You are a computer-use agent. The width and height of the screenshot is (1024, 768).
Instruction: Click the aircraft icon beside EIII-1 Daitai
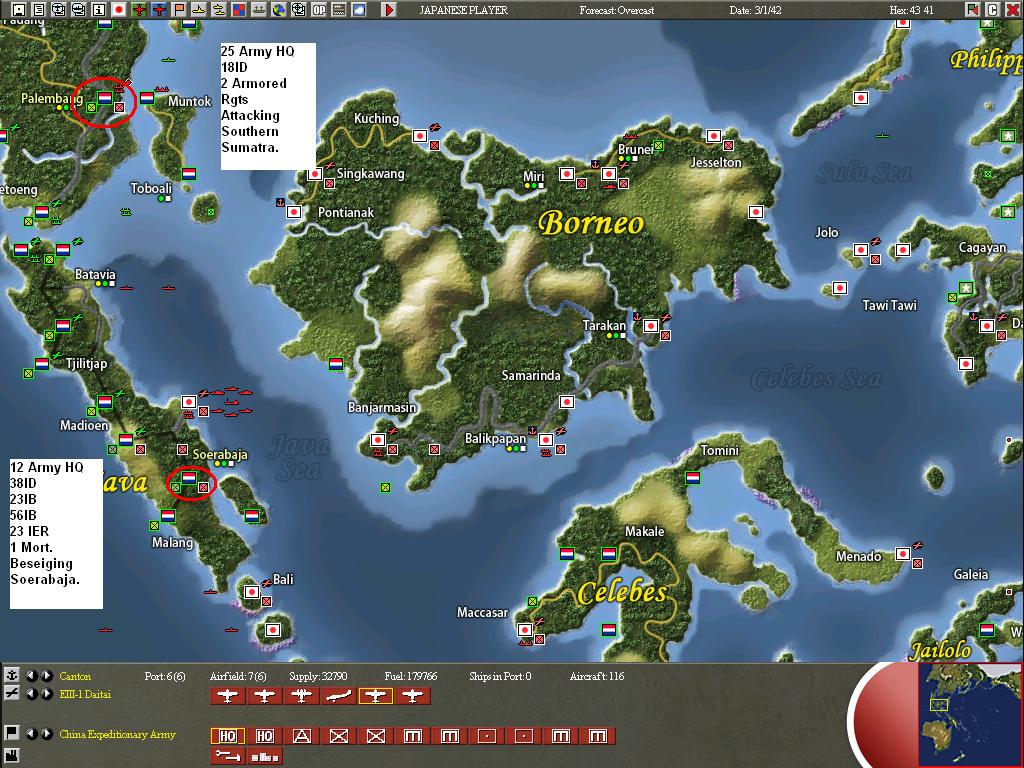[x=11, y=694]
